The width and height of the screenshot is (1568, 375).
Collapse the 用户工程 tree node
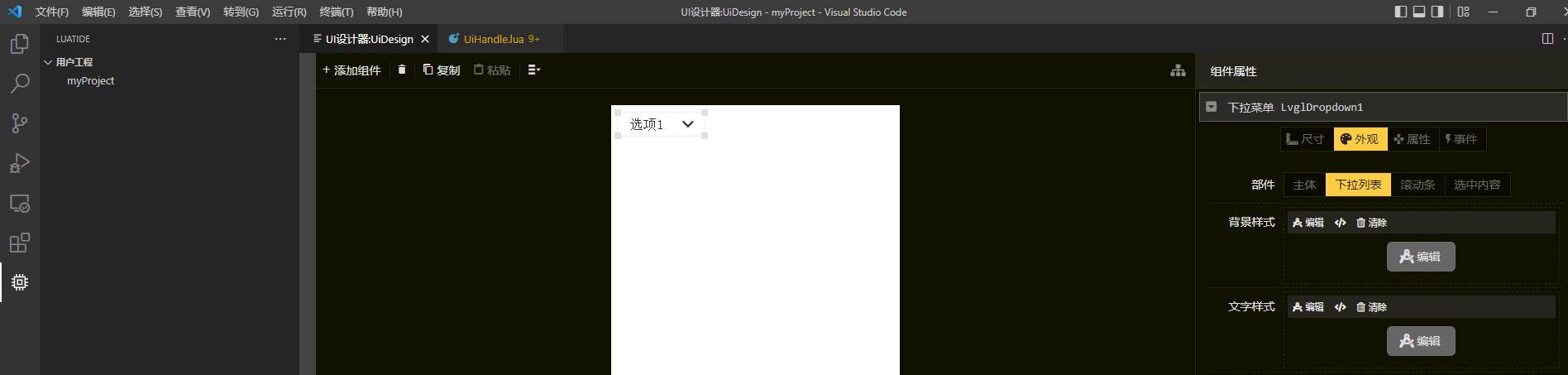click(48, 62)
